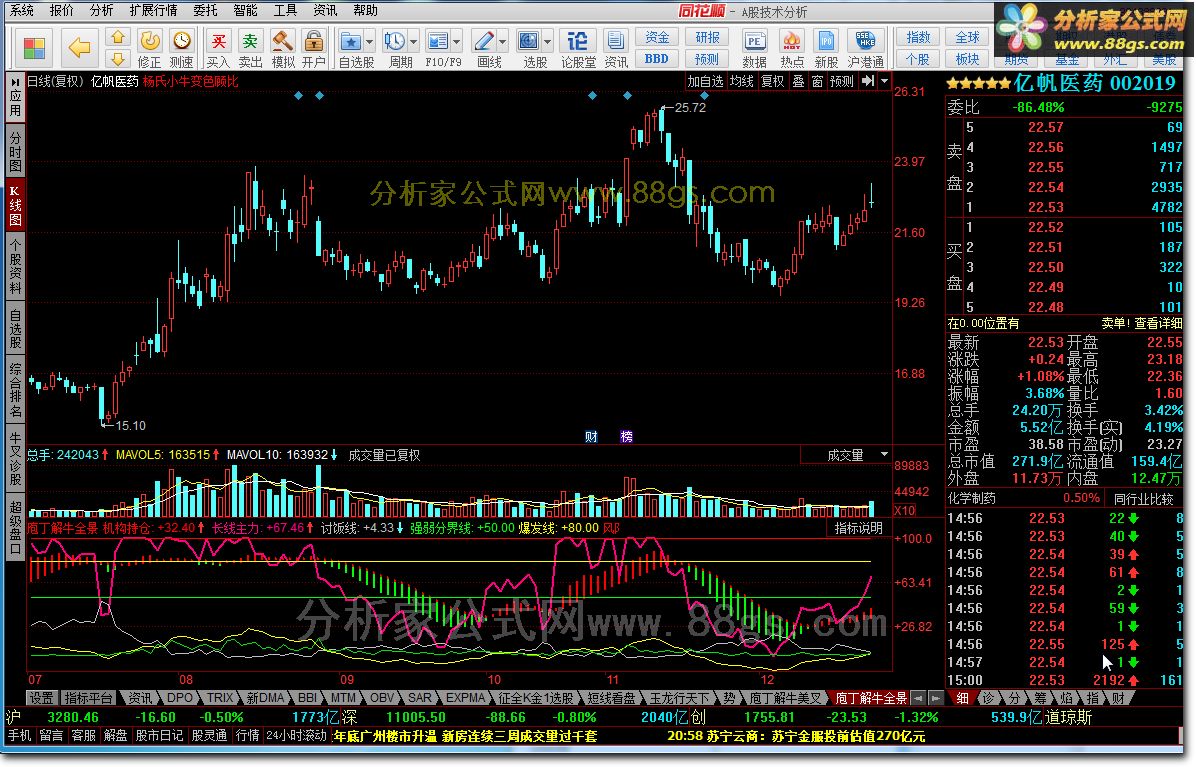This screenshot has height=767, width=1196.
Task: Open the 指标说明 button
Action: 858,528
